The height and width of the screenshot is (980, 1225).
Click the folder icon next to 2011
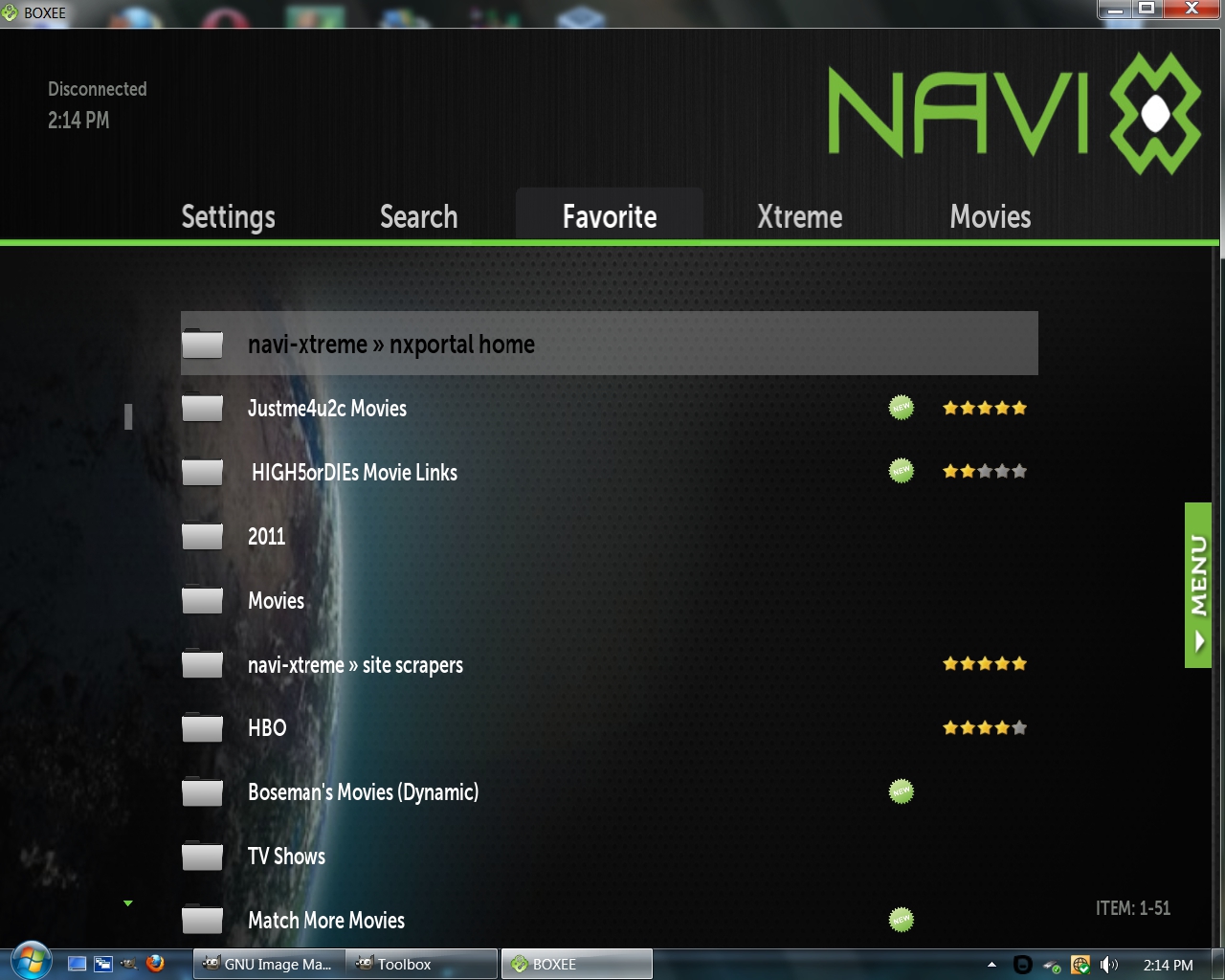tap(202, 536)
